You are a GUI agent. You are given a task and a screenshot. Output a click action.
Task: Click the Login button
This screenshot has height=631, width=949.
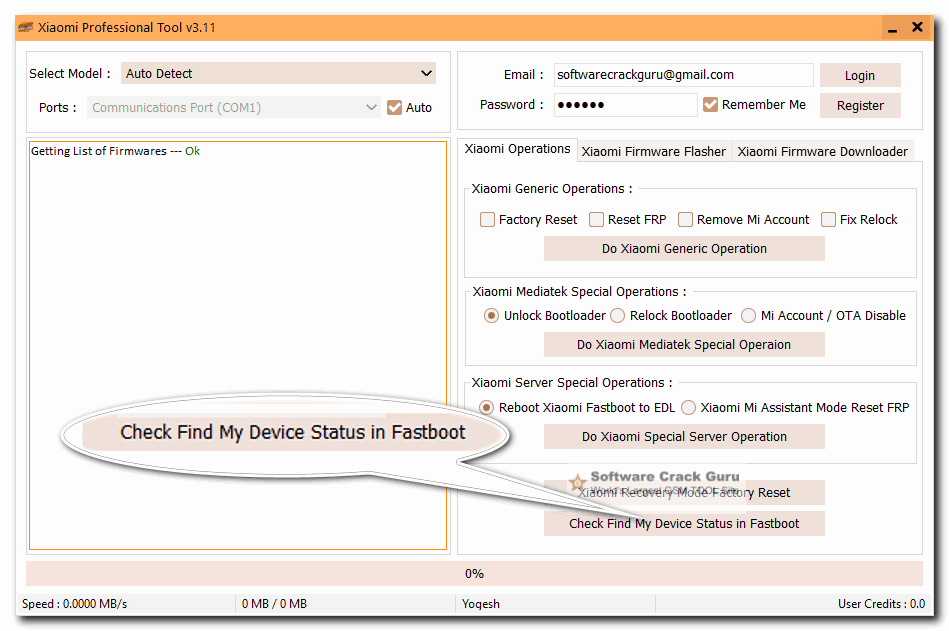[860, 76]
